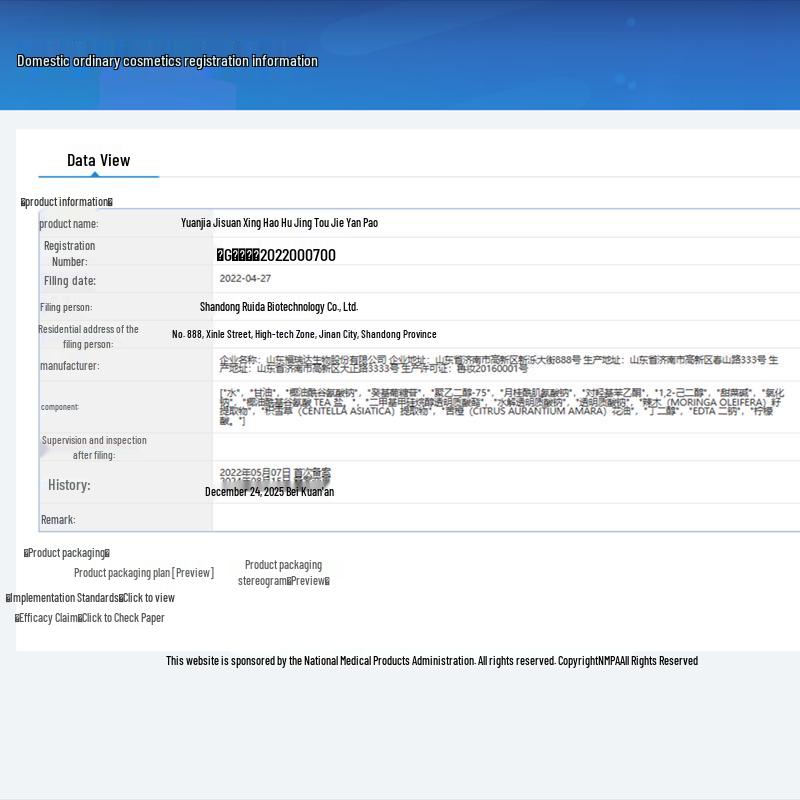Click the 'component:' field label

click(x=60, y=407)
